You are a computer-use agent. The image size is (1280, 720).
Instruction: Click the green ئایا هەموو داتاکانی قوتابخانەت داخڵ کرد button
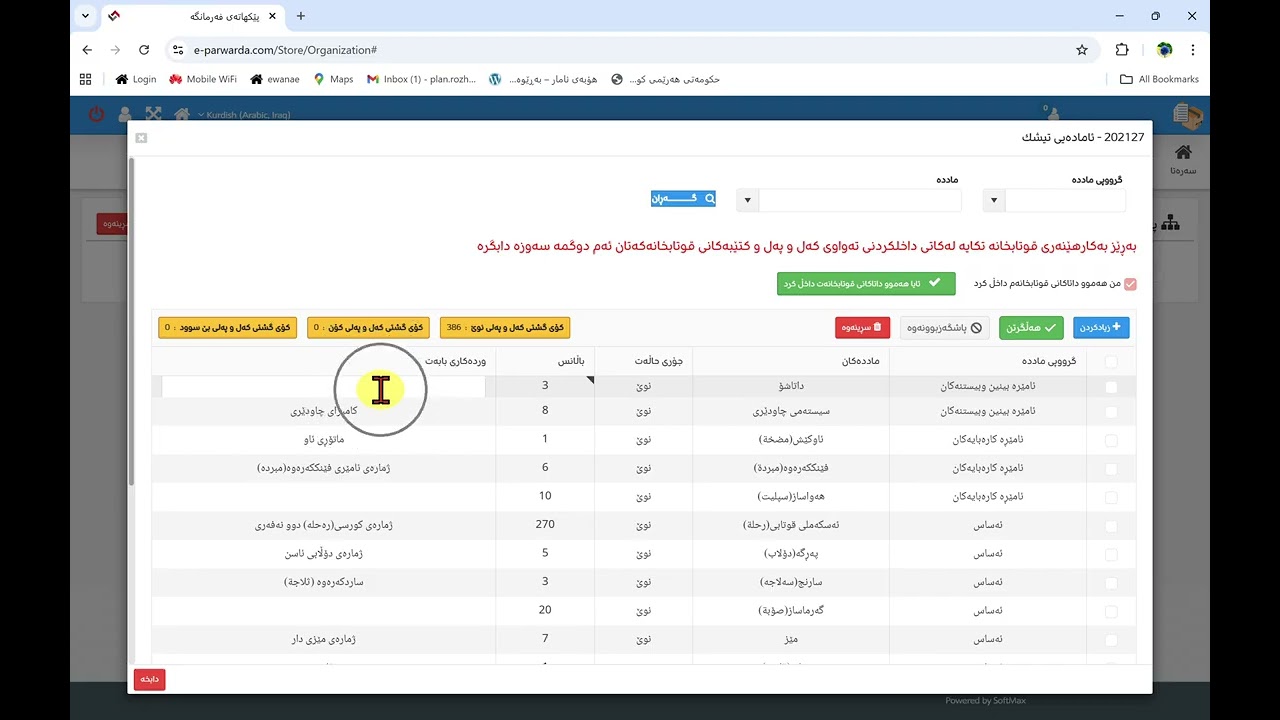pyautogui.click(x=866, y=284)
